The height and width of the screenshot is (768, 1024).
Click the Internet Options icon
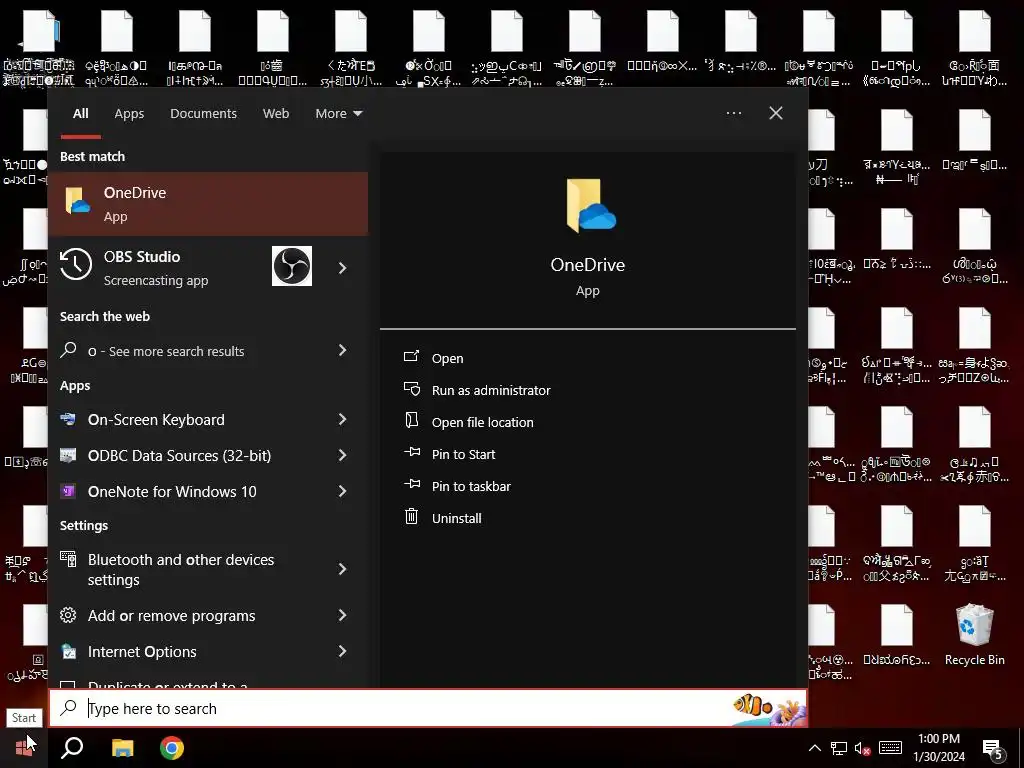pyautogui.click(x=68, y=651)
